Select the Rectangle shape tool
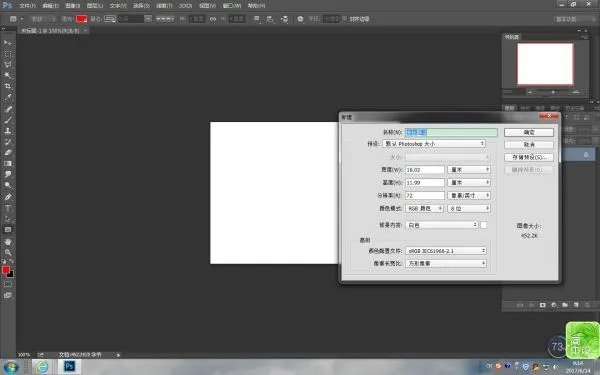The image size is (600, 375). [x=8, y=230]
